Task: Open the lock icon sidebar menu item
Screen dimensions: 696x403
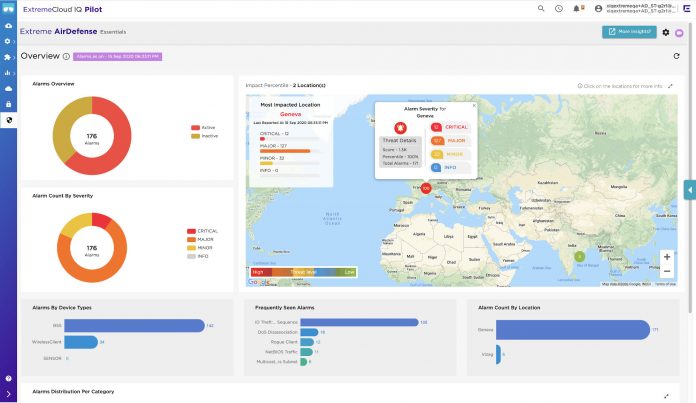Action: (x=9, y=104)
